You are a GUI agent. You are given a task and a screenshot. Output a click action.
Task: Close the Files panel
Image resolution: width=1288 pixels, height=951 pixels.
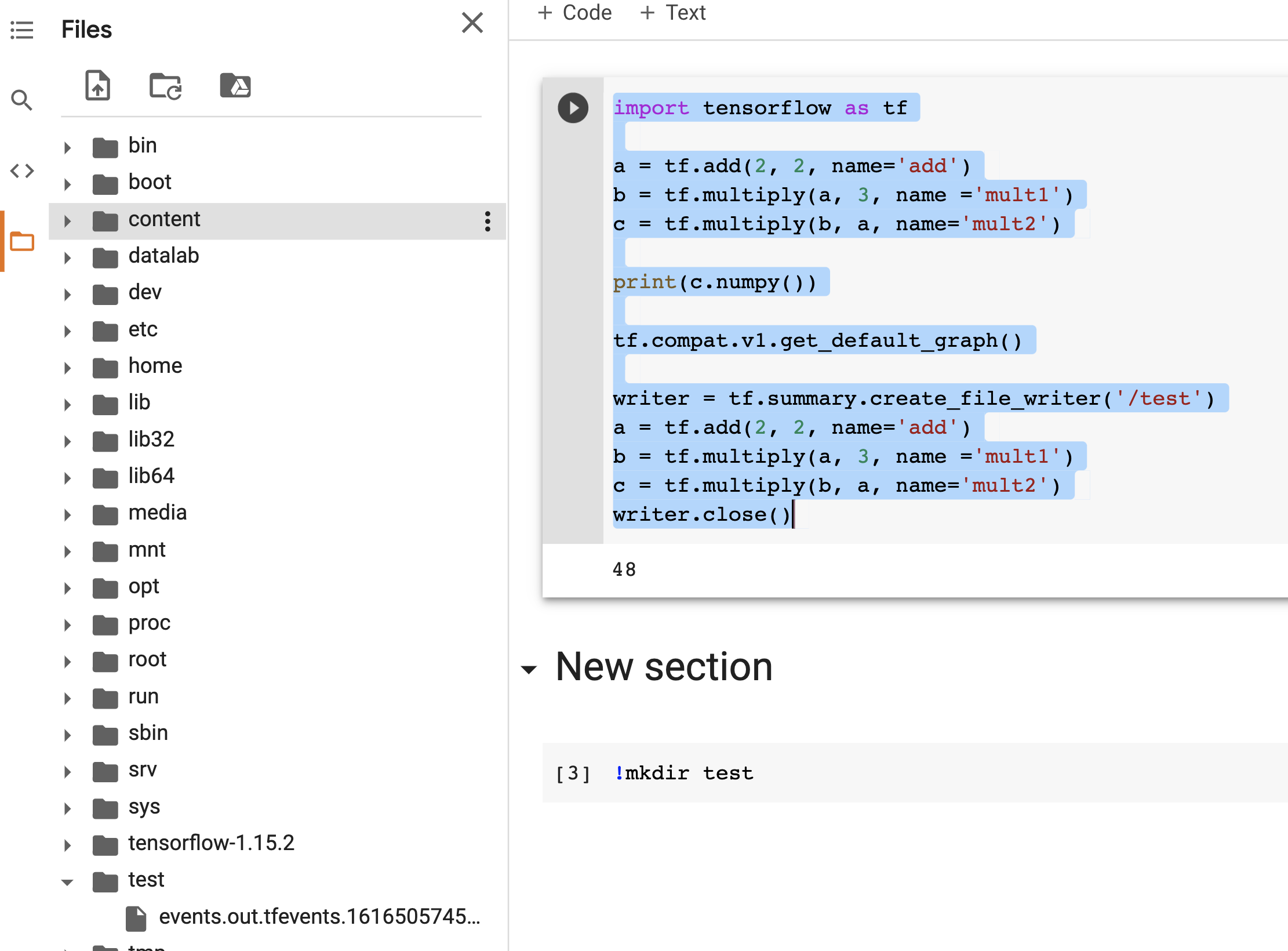coord(472,23)
